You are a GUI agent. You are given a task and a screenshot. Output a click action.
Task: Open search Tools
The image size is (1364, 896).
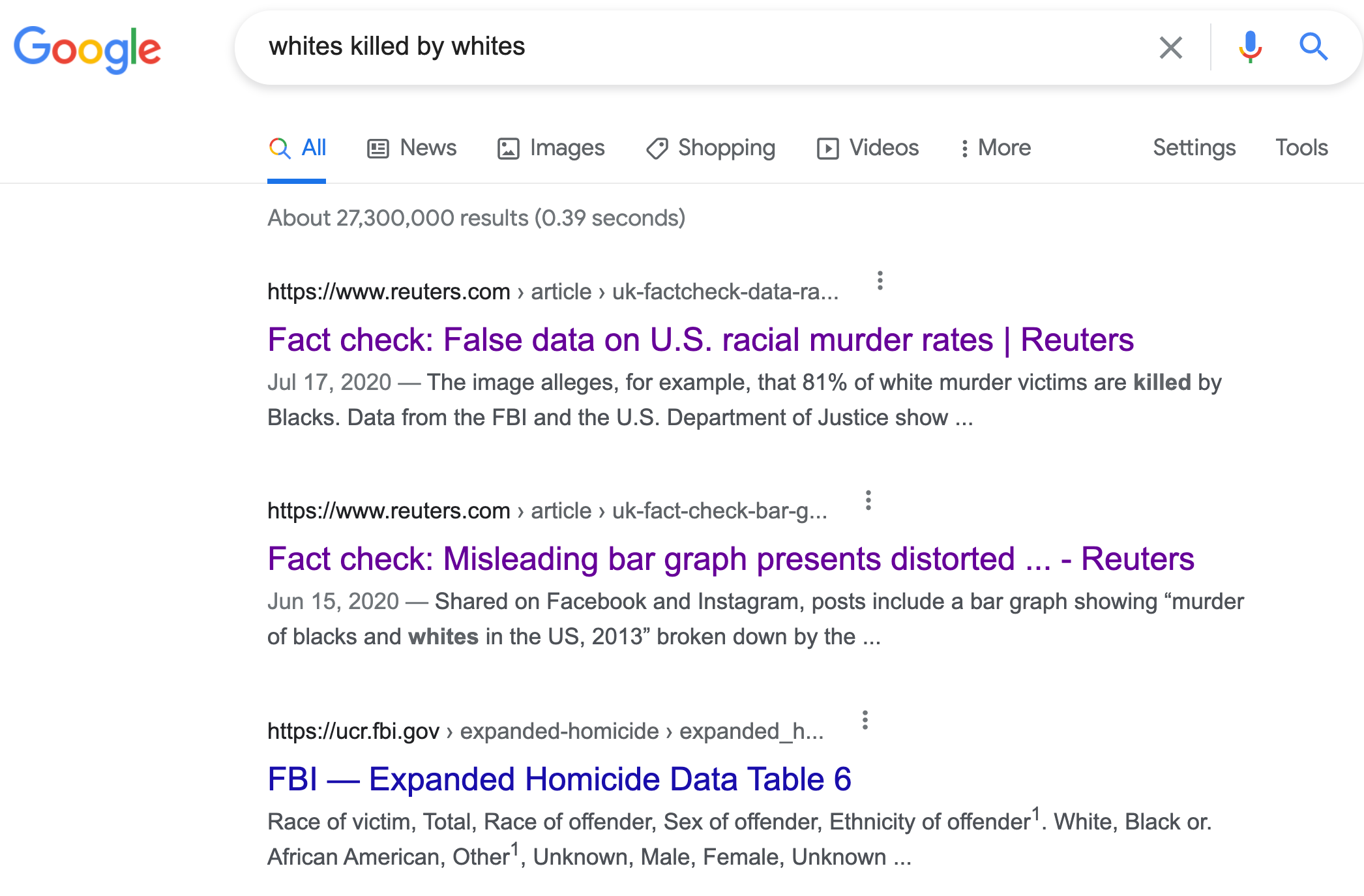coord(1301,148)
